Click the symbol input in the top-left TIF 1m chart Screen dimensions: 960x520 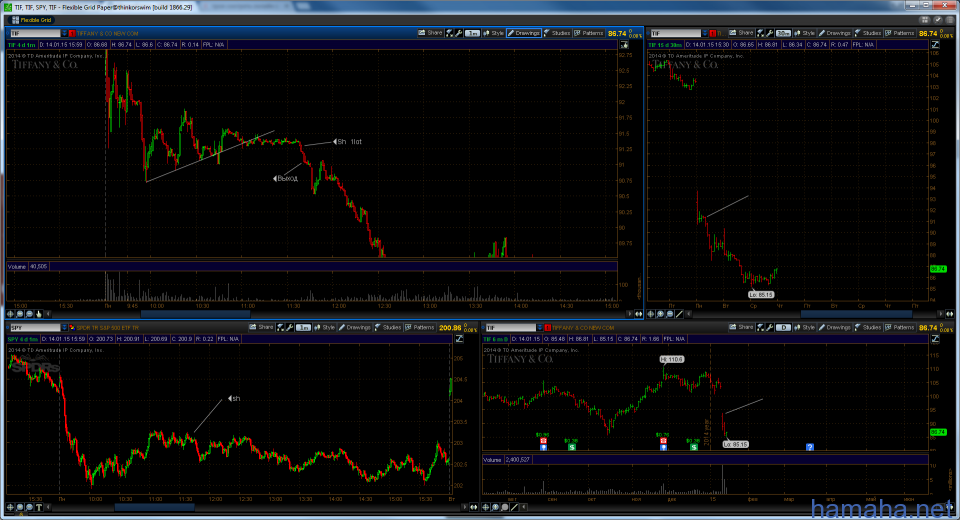(35, 33)
